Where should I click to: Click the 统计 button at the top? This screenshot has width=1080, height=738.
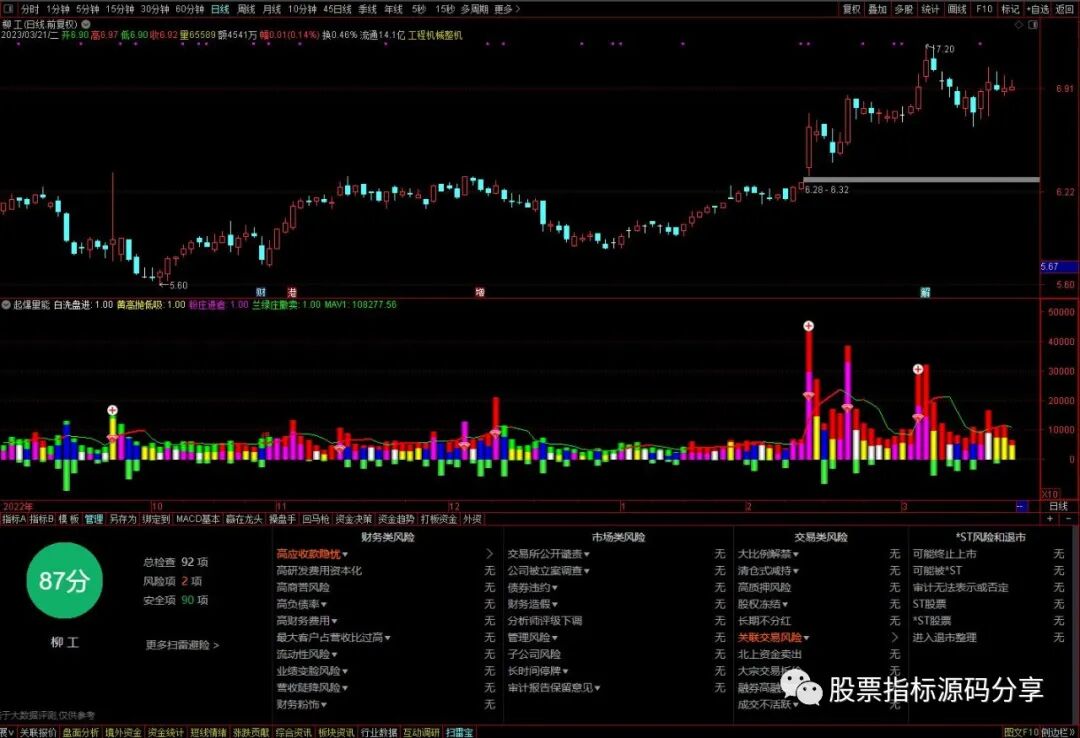click(931, 9)
